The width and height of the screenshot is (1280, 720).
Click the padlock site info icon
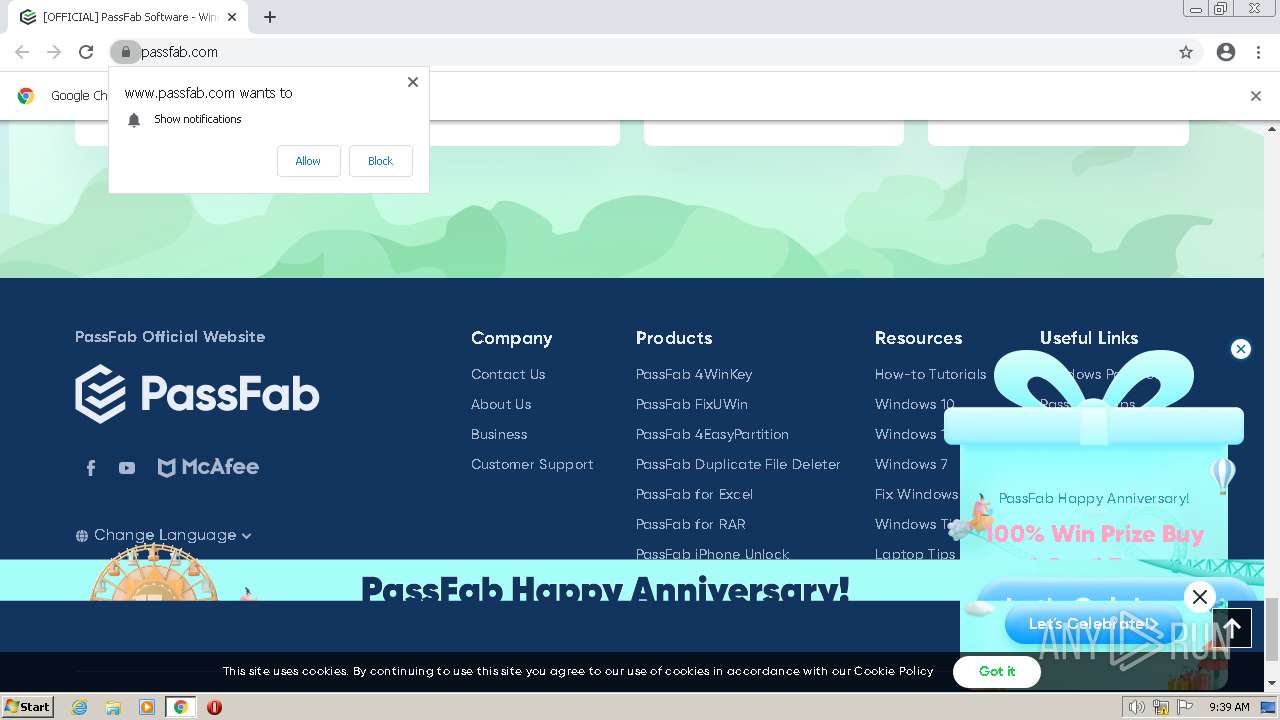coord(125,52)
